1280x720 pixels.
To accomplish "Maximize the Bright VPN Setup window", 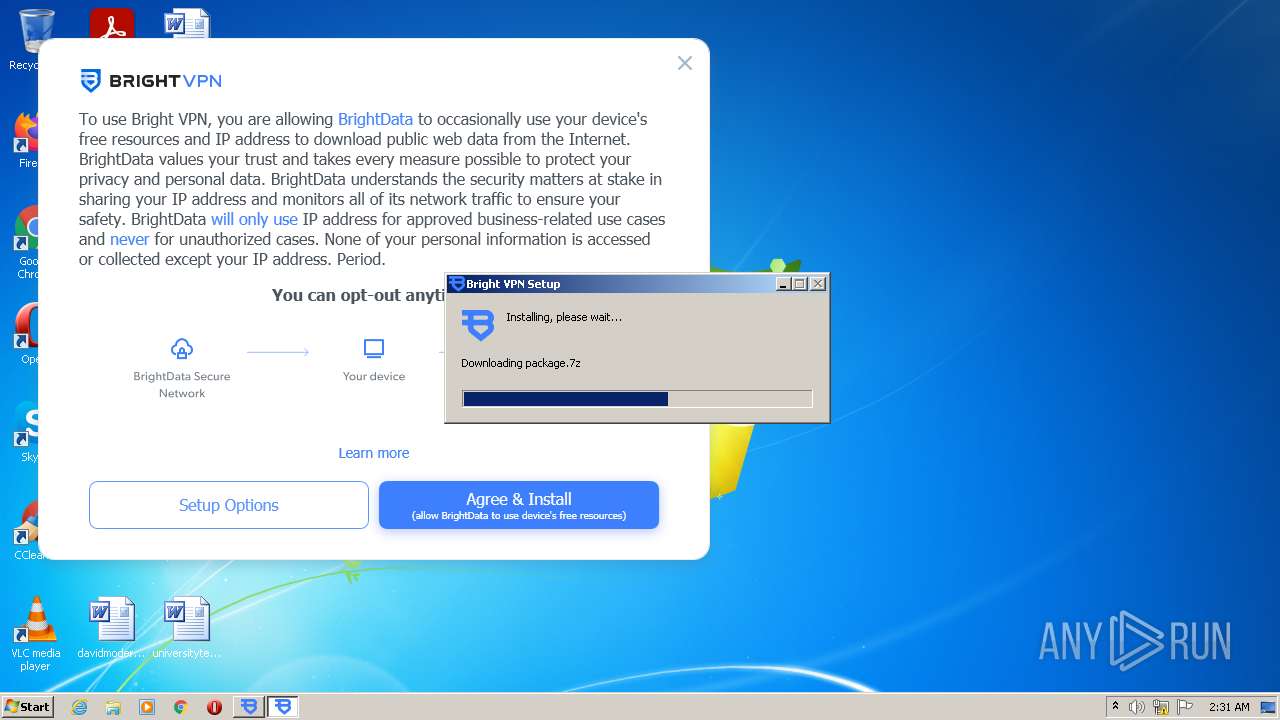I will pyautogui.click(x=800, y=284).
